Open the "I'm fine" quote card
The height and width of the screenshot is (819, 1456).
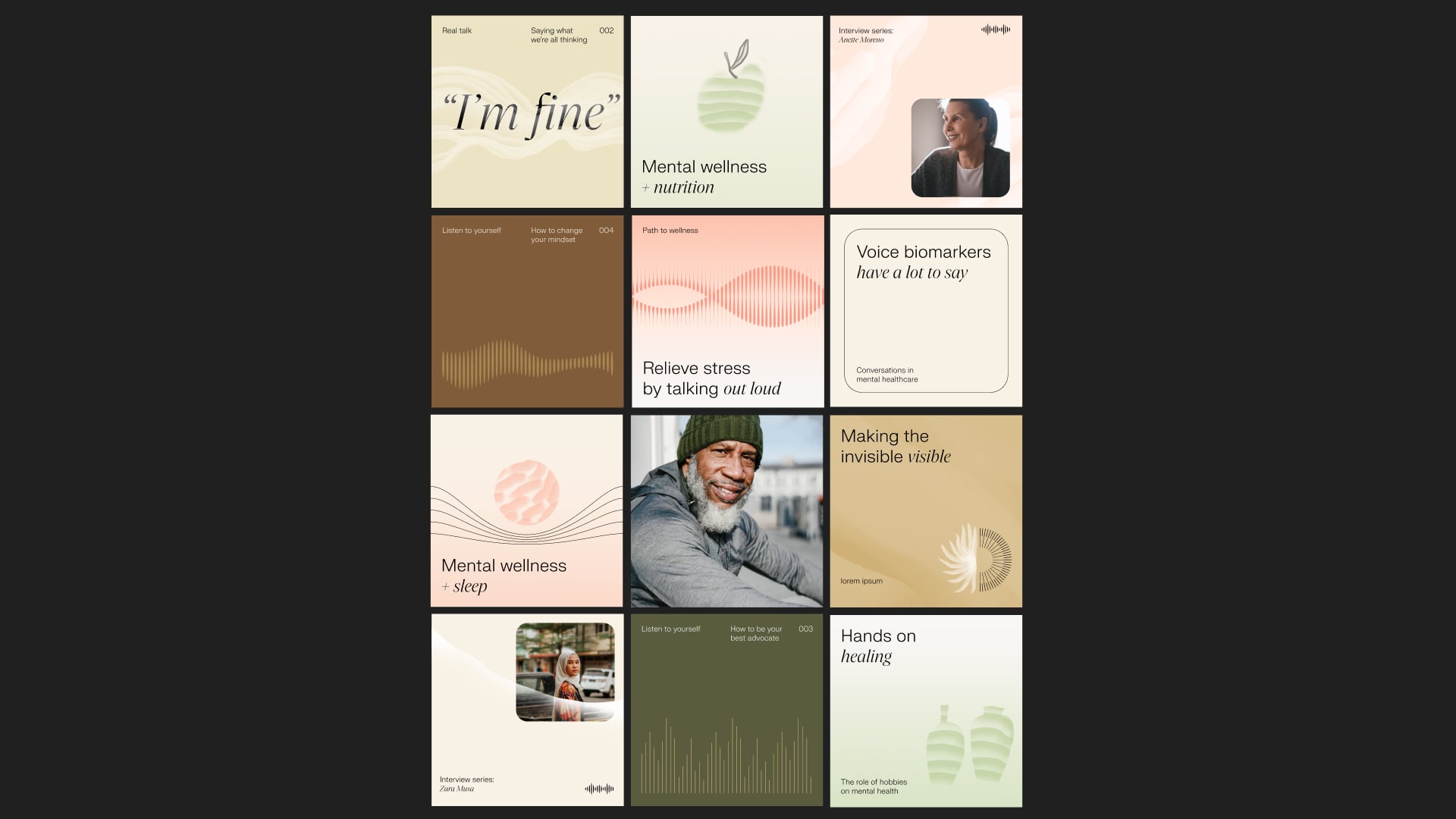tap(527, 111)
